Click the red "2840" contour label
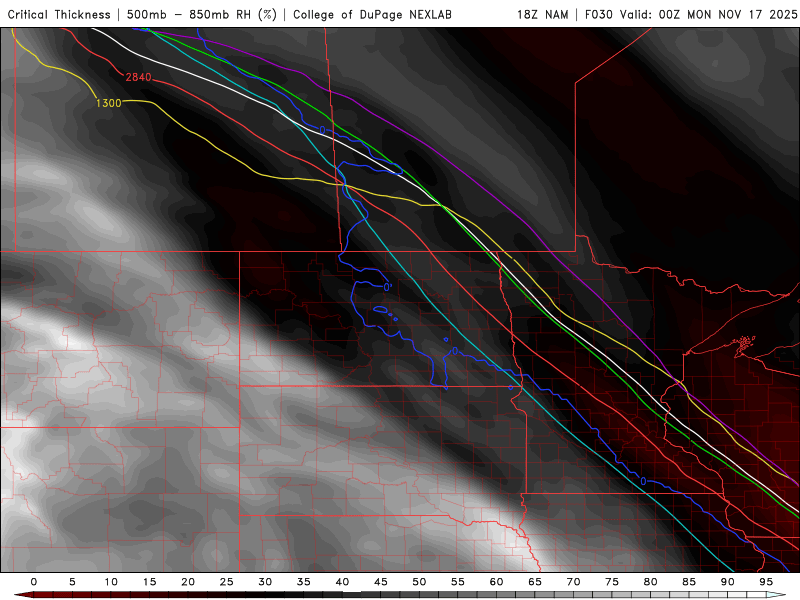Screen dimensions: 800x600 (138, 77)
